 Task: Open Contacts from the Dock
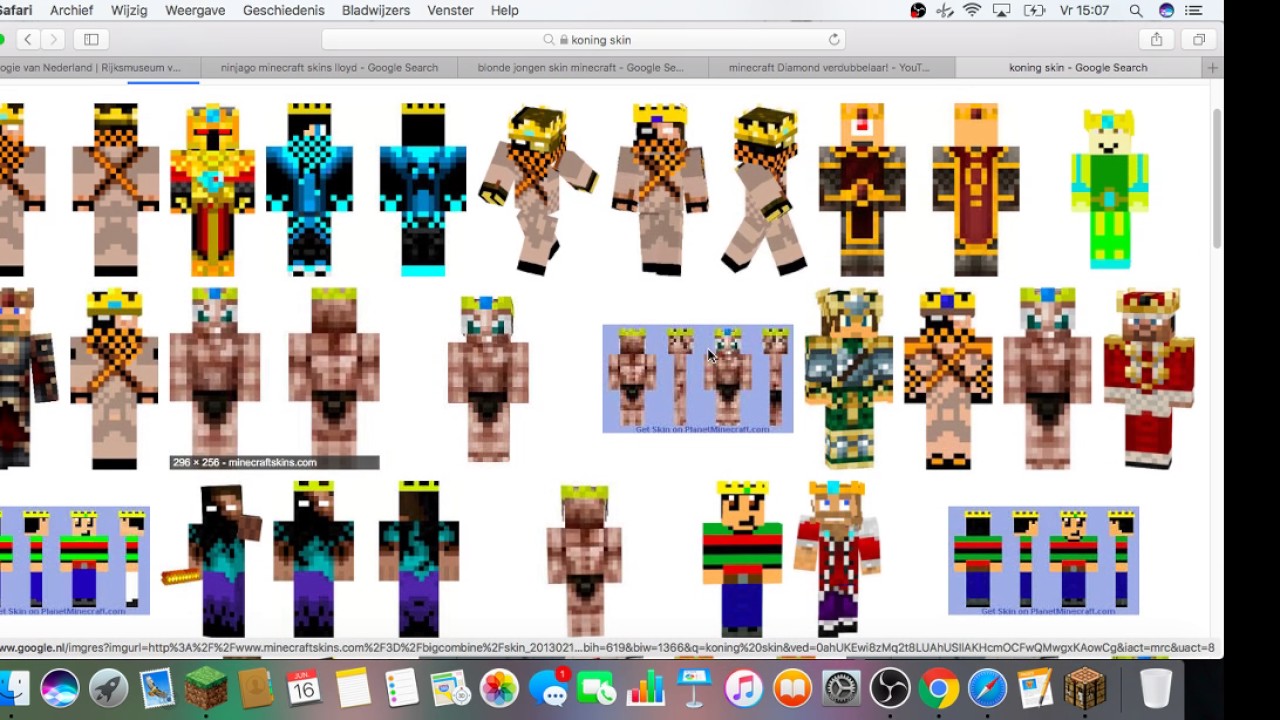(256, 688)
